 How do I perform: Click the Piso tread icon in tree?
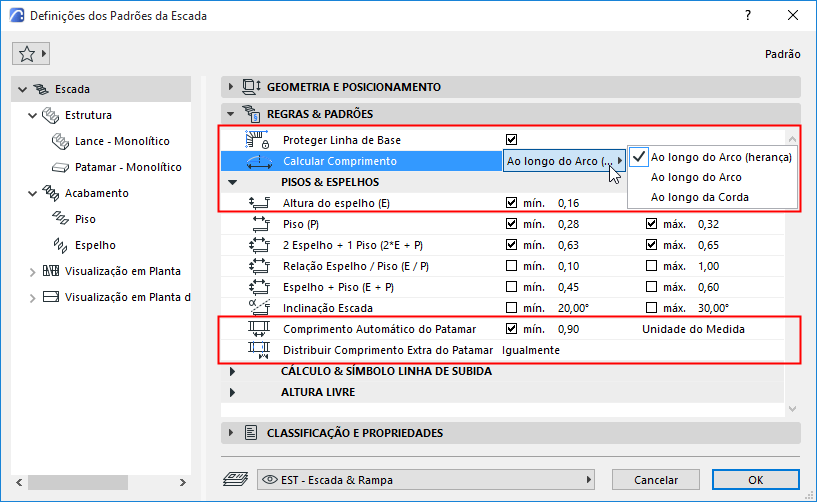tap(60, 219)
